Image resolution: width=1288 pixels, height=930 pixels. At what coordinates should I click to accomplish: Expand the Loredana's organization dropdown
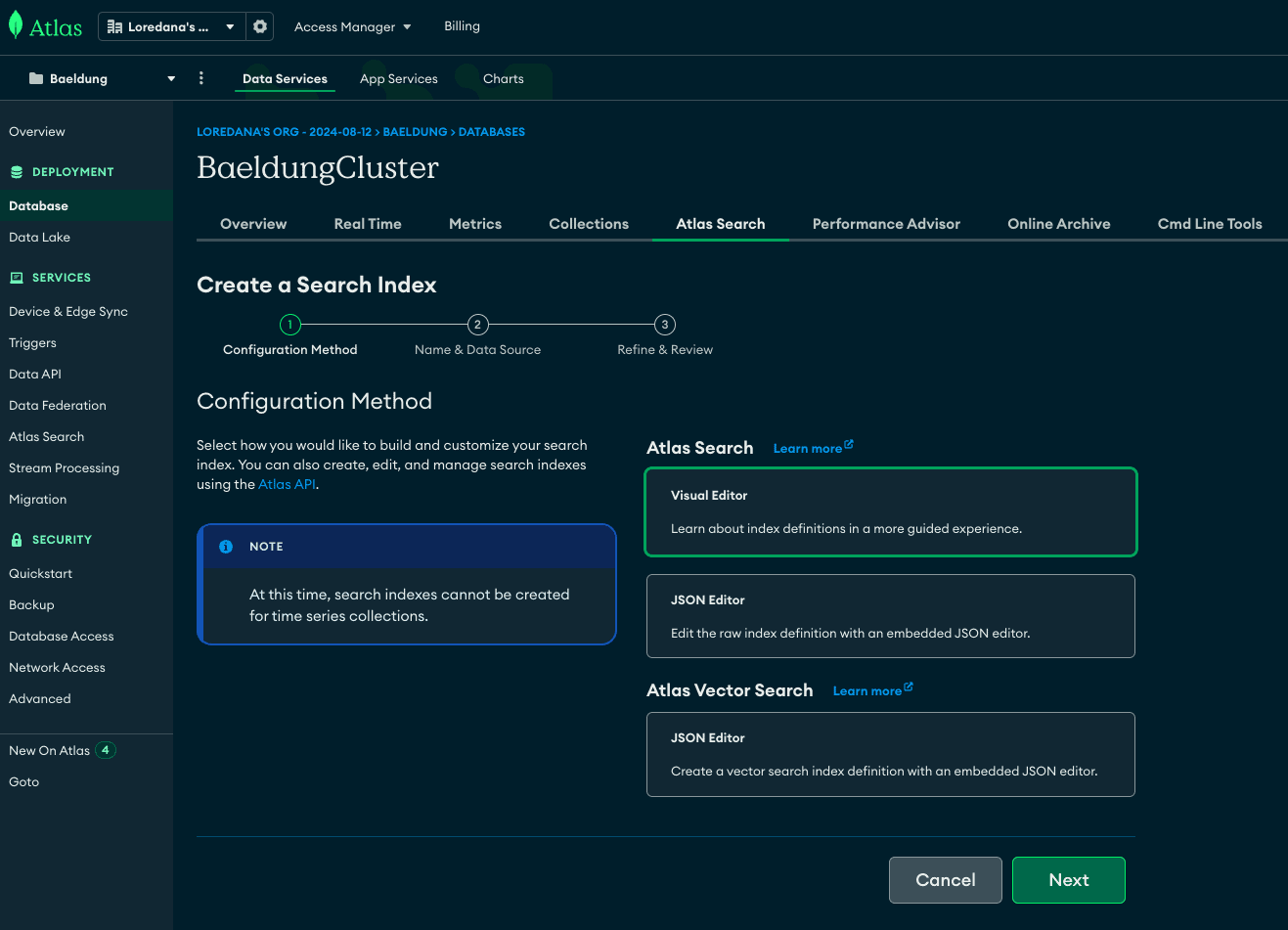coord(171,26)
